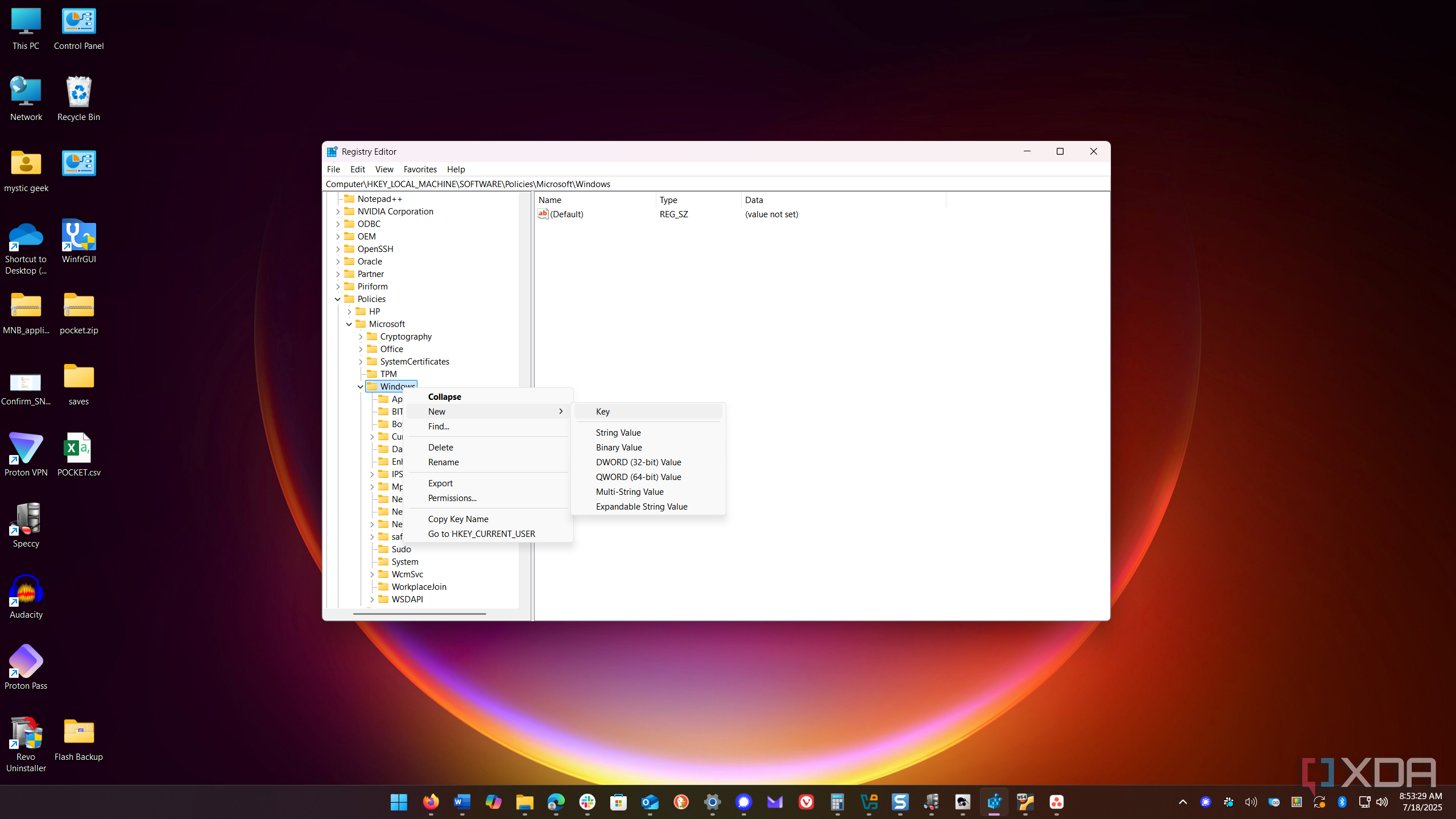Choose DWORD (32-bit) Value
The width and height of the screenshot is (1456, 819).
tap(648, 462)
